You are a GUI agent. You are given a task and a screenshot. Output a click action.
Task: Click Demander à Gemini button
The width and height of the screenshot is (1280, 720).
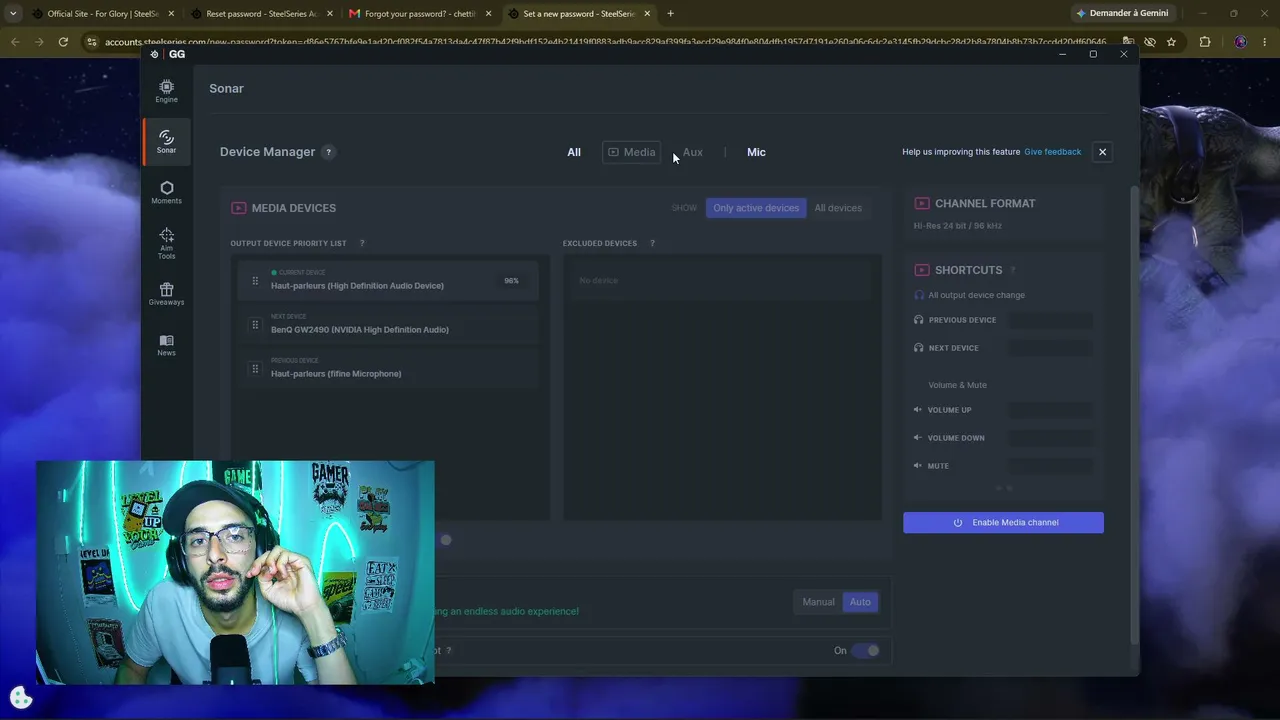1121,13
